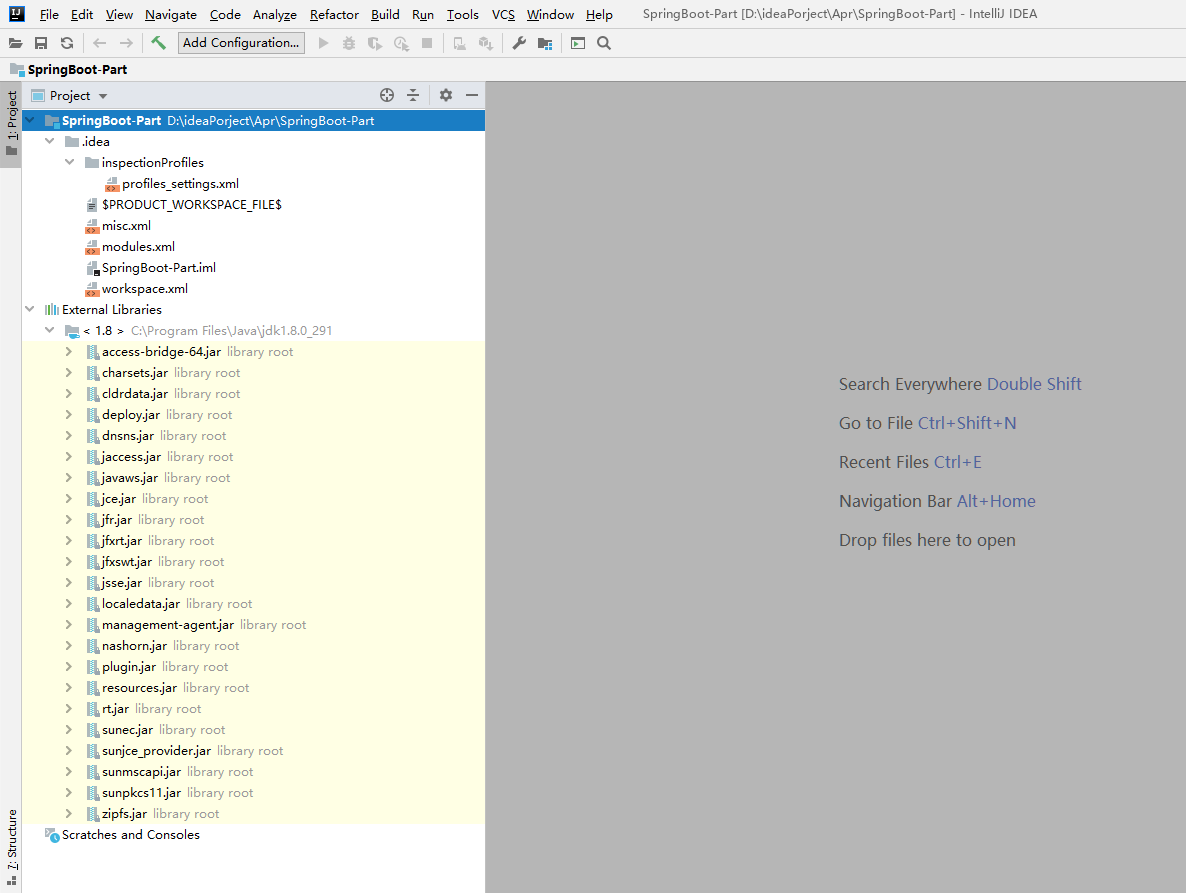Select jfxswt.jar row

point(253,562)
